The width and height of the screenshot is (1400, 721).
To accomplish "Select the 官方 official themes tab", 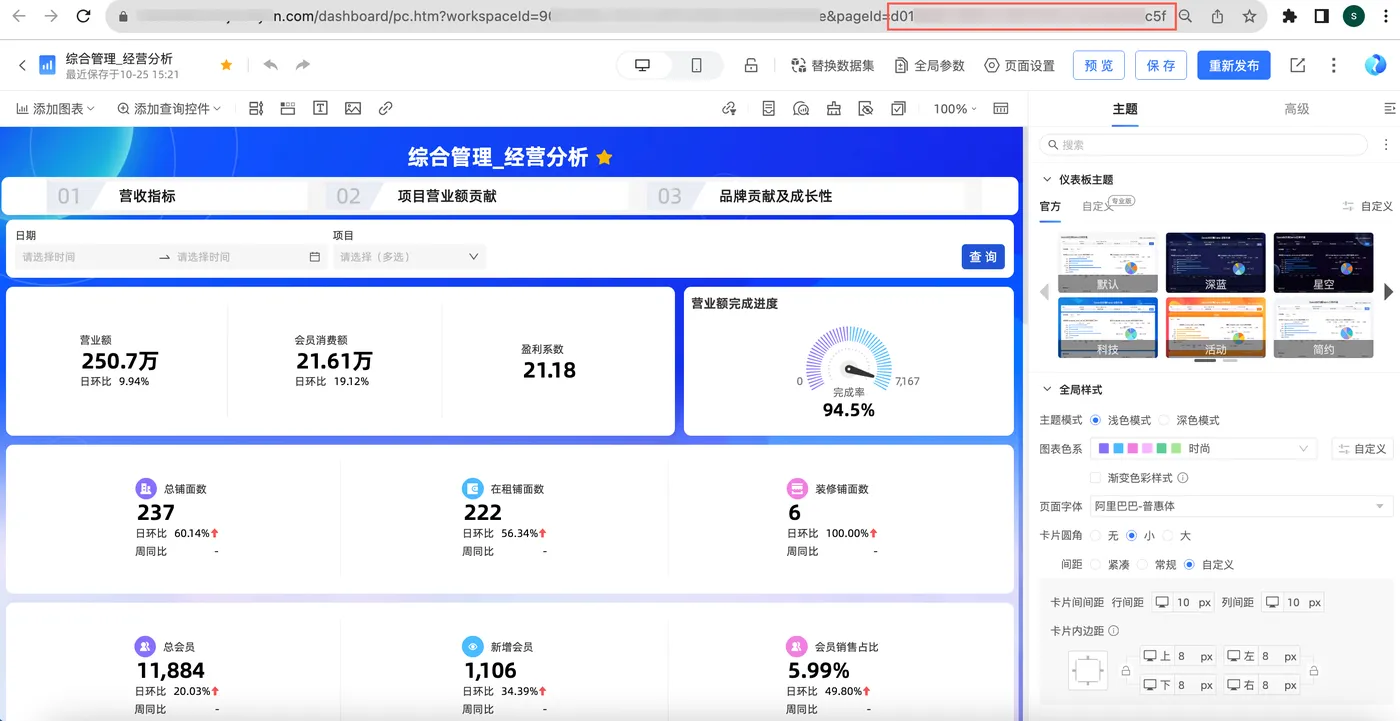I will pos(1050,206).
